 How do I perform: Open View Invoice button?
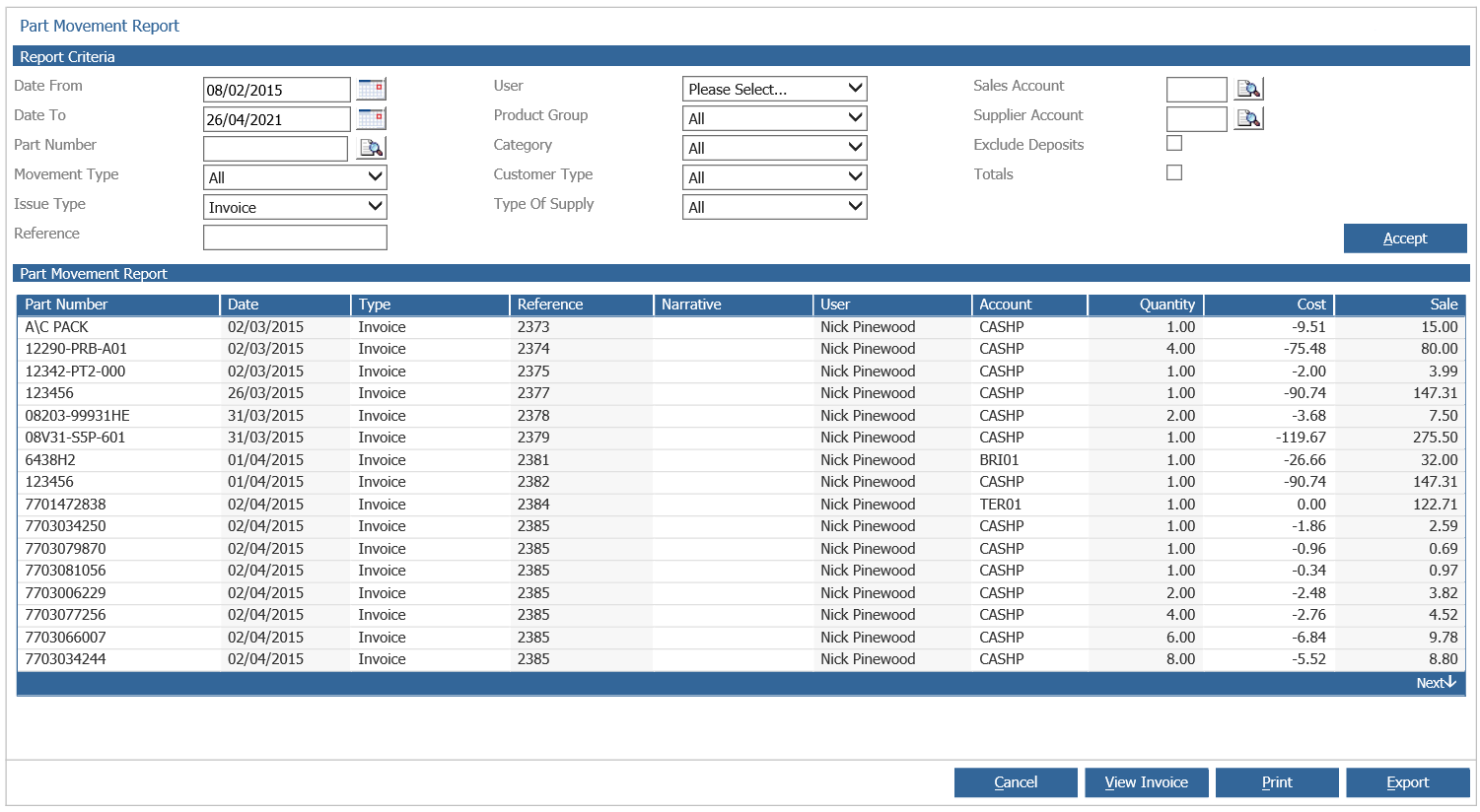coord(1147,782)
